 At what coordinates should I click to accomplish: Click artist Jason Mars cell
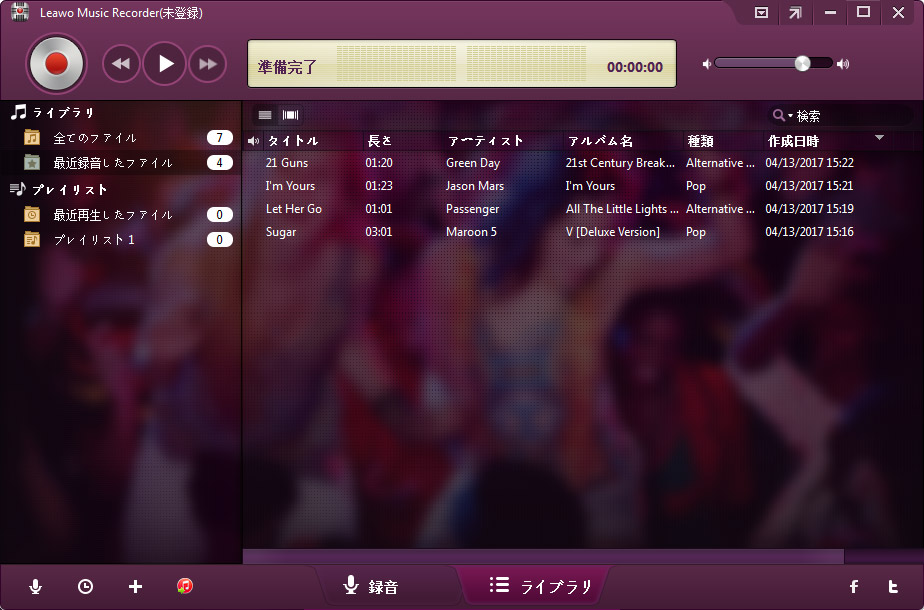click(x=474, y=186)
